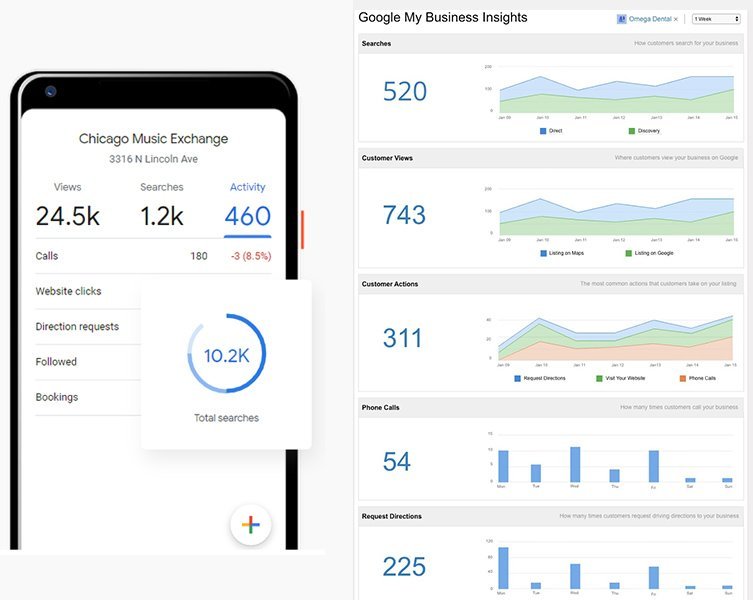Click the 311 customer actions total
Viewport: 753px width, 600px height.
[x=402, y=338]
